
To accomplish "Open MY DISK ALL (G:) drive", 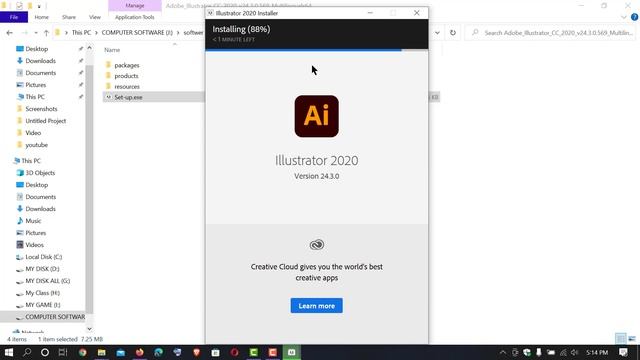I will click(47, 281).
